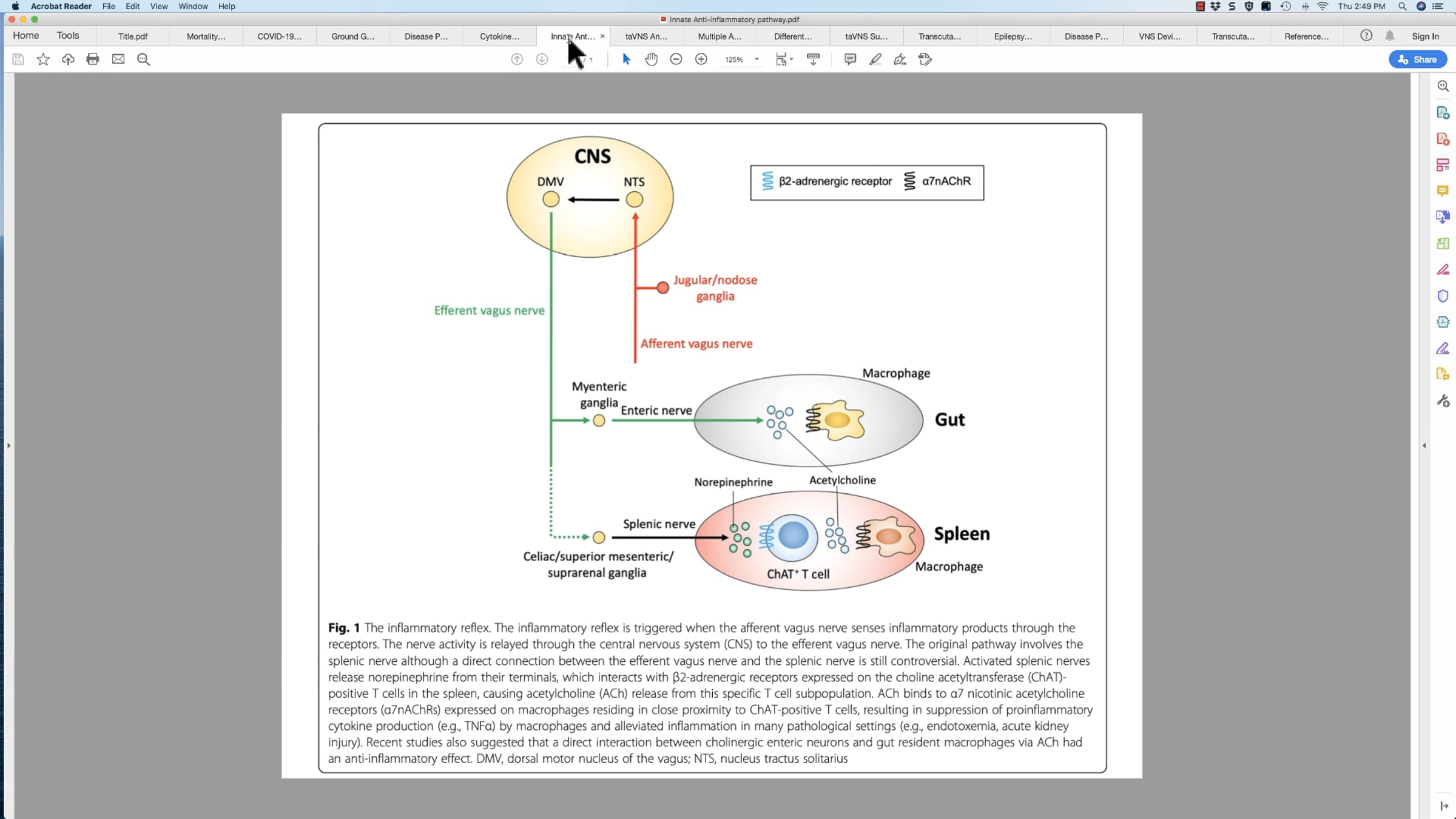Open the Window menu

pos(193,6)
